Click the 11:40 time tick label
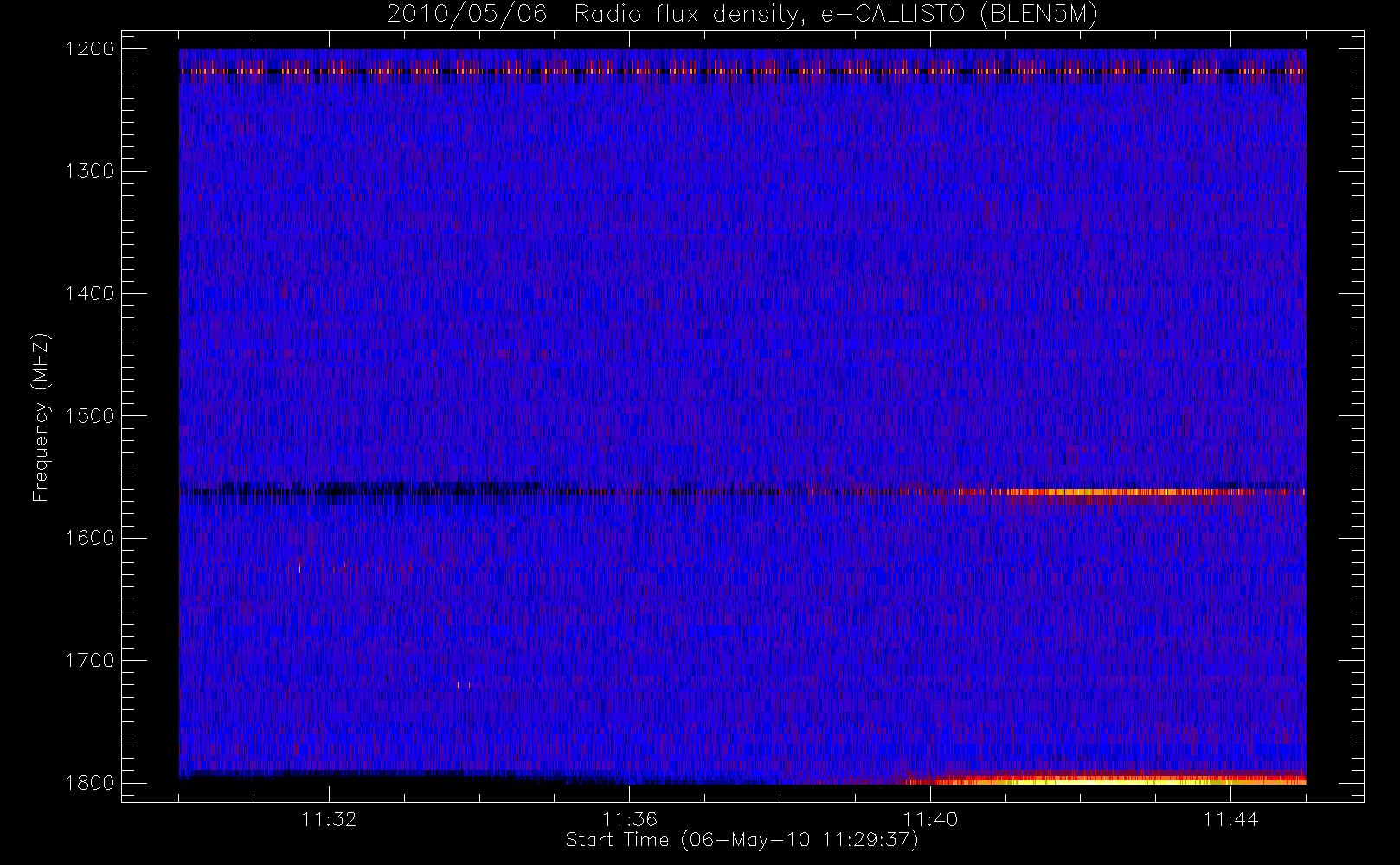Viewport: 1400px width, 865px height. 930,819
